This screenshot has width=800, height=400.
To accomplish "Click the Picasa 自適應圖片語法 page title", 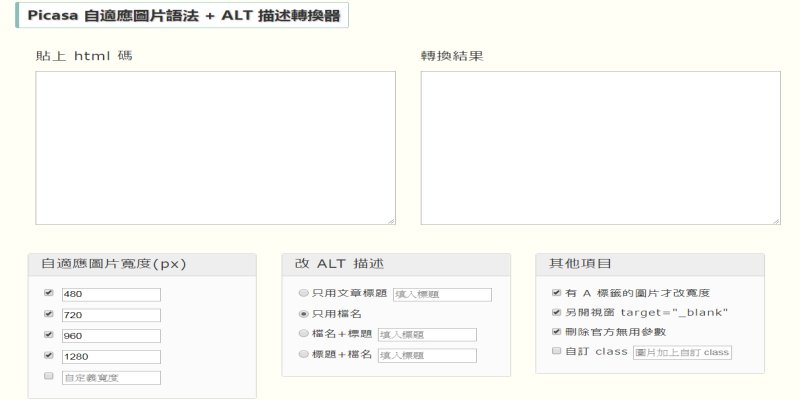I will pyautogui.click(x=183, y=15).
